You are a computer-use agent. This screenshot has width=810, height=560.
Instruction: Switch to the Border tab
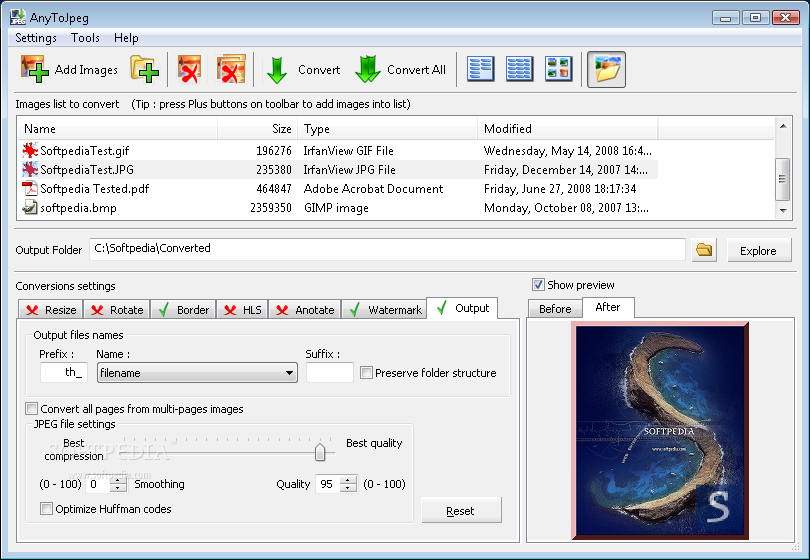[183, 310]
